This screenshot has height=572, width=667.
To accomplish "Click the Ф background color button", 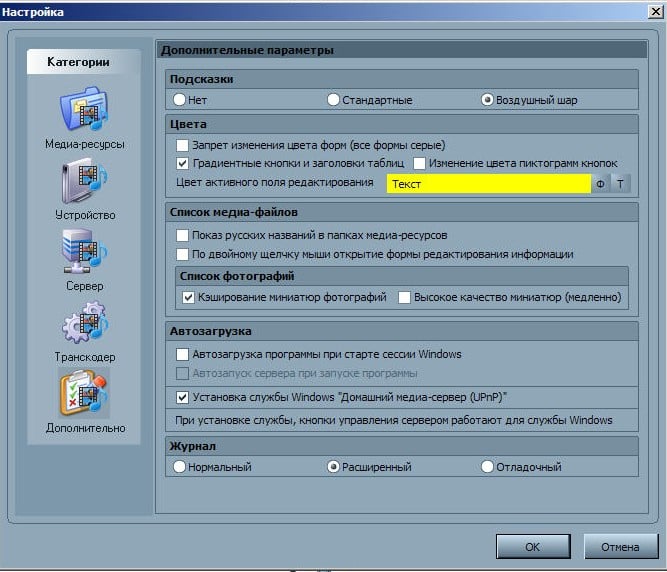I will point(600,184).
